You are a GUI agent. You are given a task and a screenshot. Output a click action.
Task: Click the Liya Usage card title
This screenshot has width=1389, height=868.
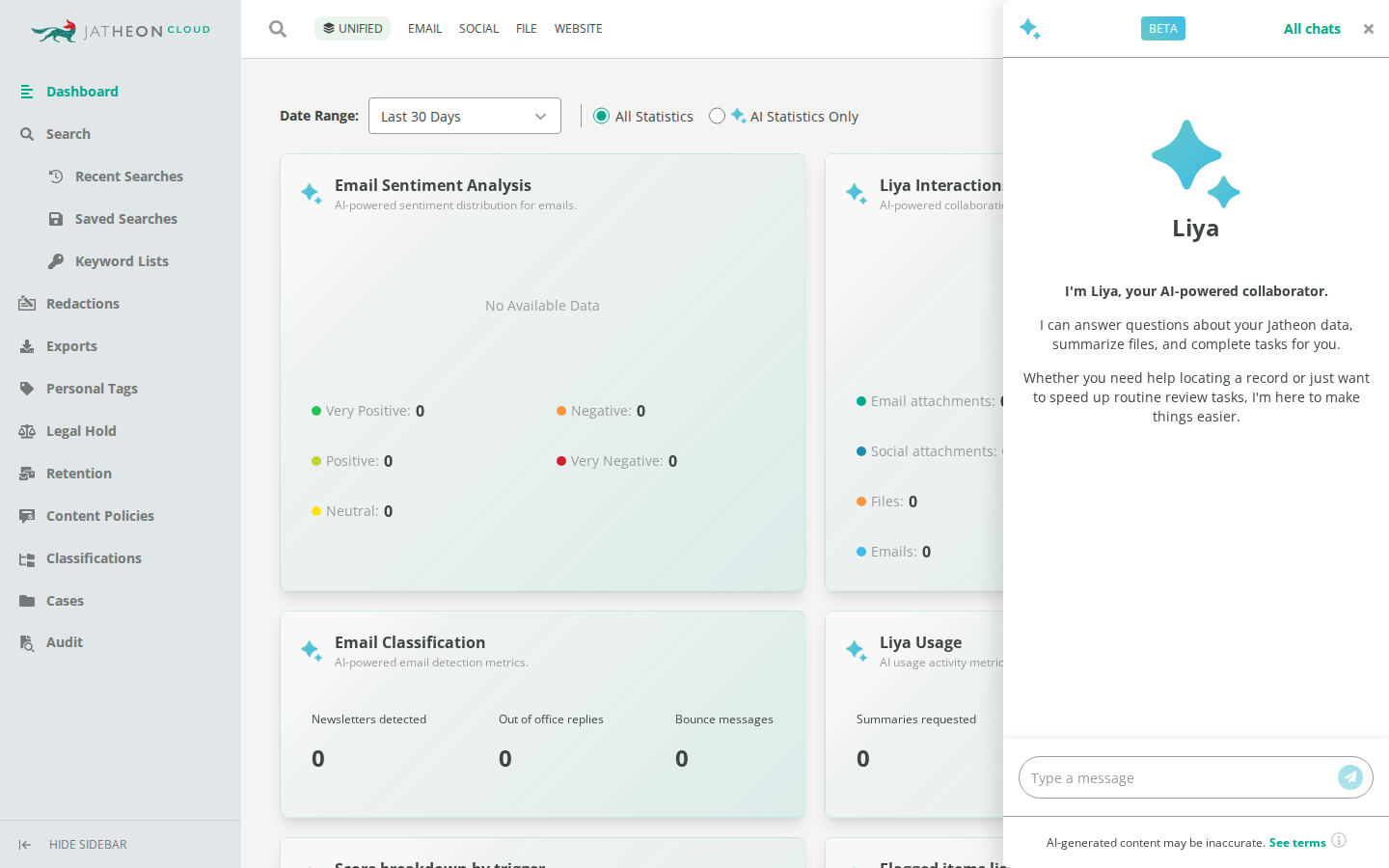[920, 642]
